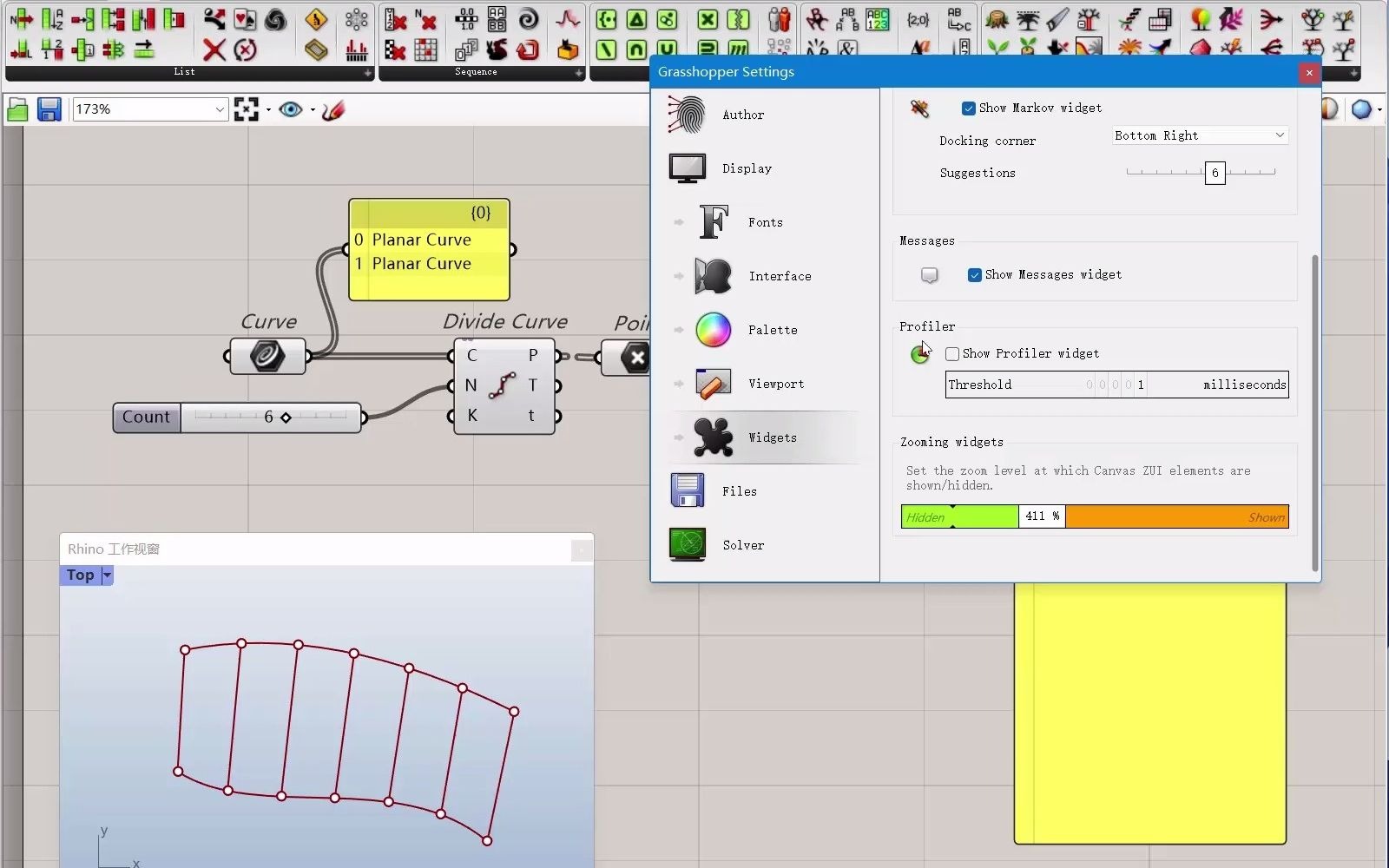1389x868 pixels.
Task: Pick the Prune Tree saw icon
Action: point(1057,19)
